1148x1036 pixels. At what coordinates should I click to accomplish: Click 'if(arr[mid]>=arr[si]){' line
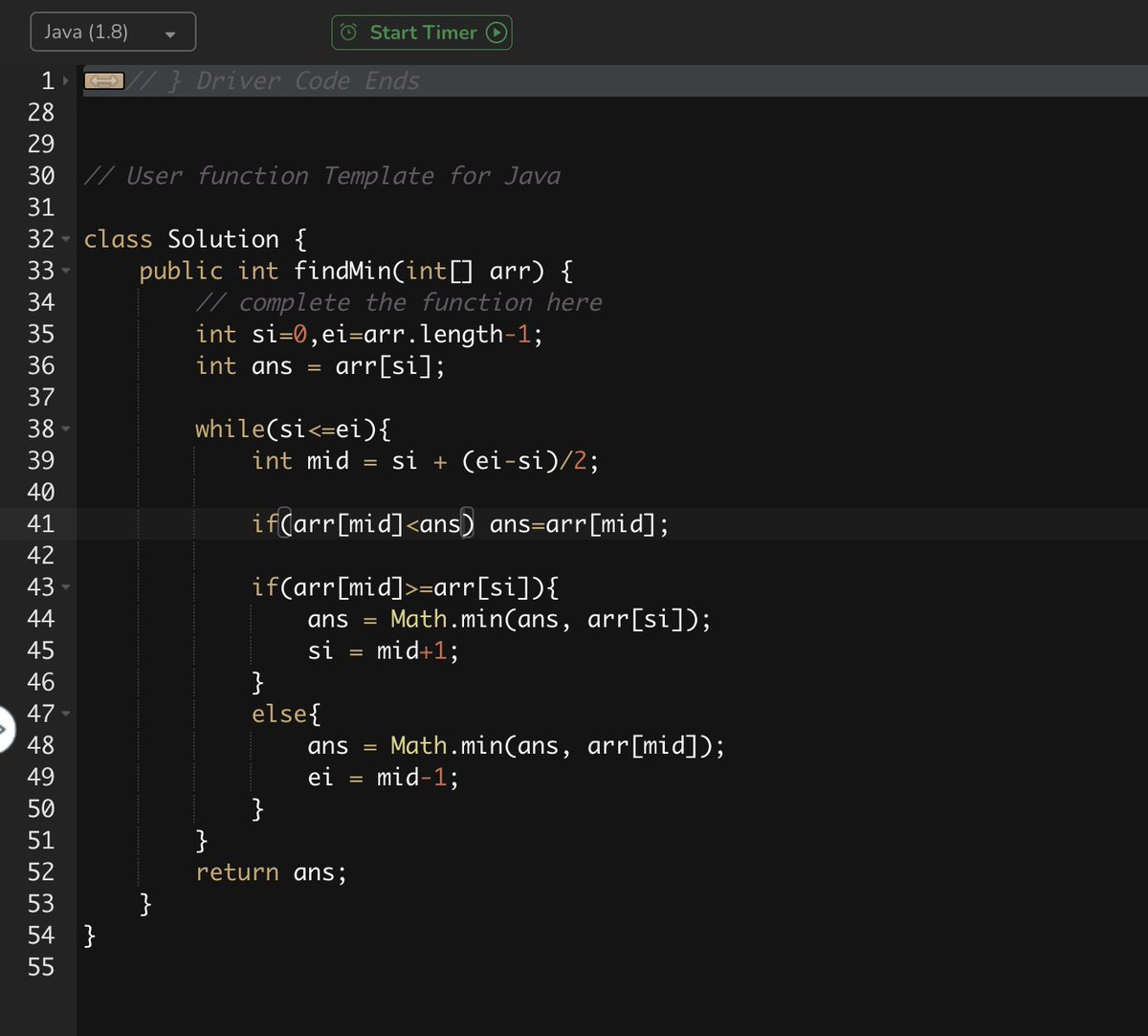(405, 587)
